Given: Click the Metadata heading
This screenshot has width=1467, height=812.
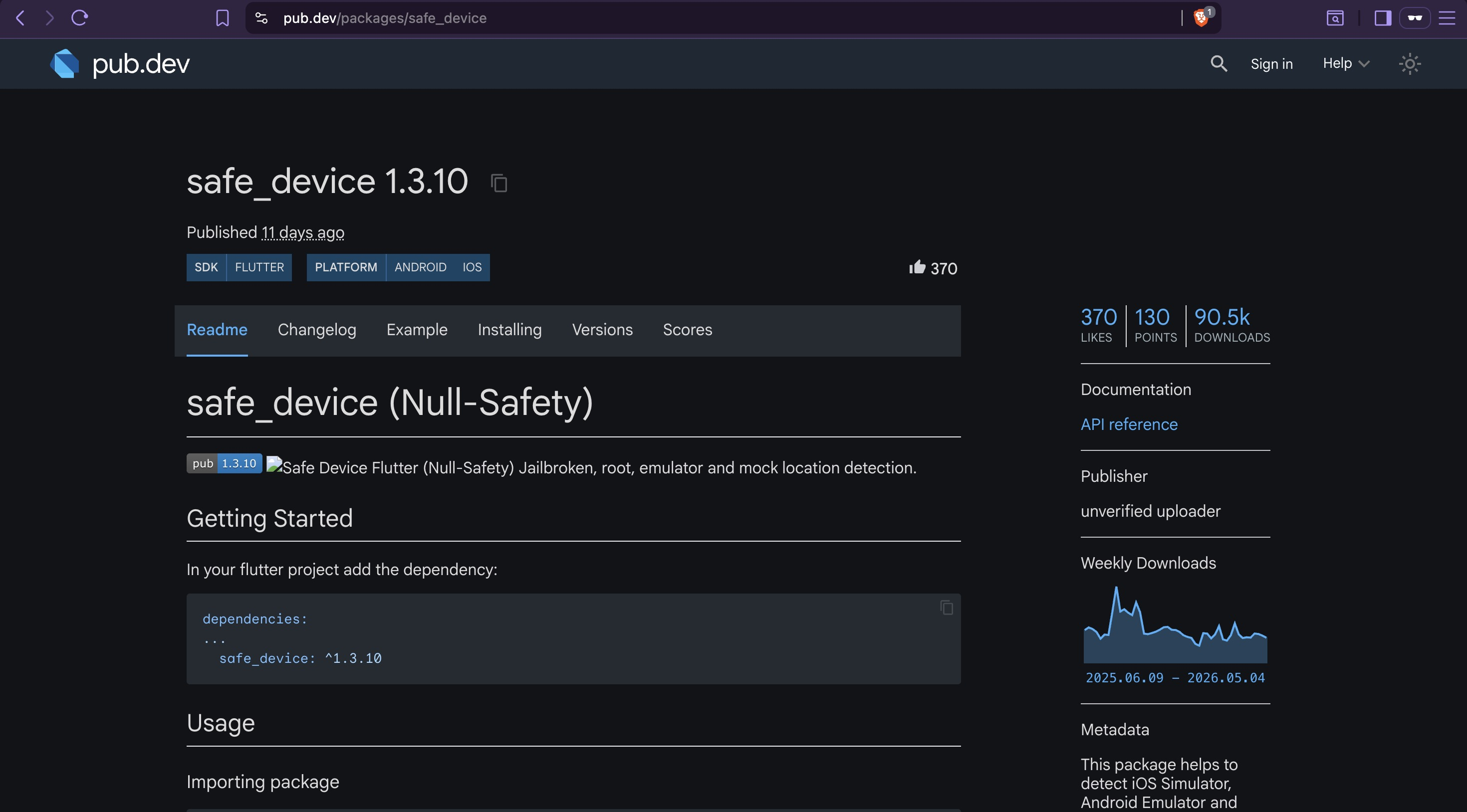Looking at the screenshot, I should point(1115,729).
